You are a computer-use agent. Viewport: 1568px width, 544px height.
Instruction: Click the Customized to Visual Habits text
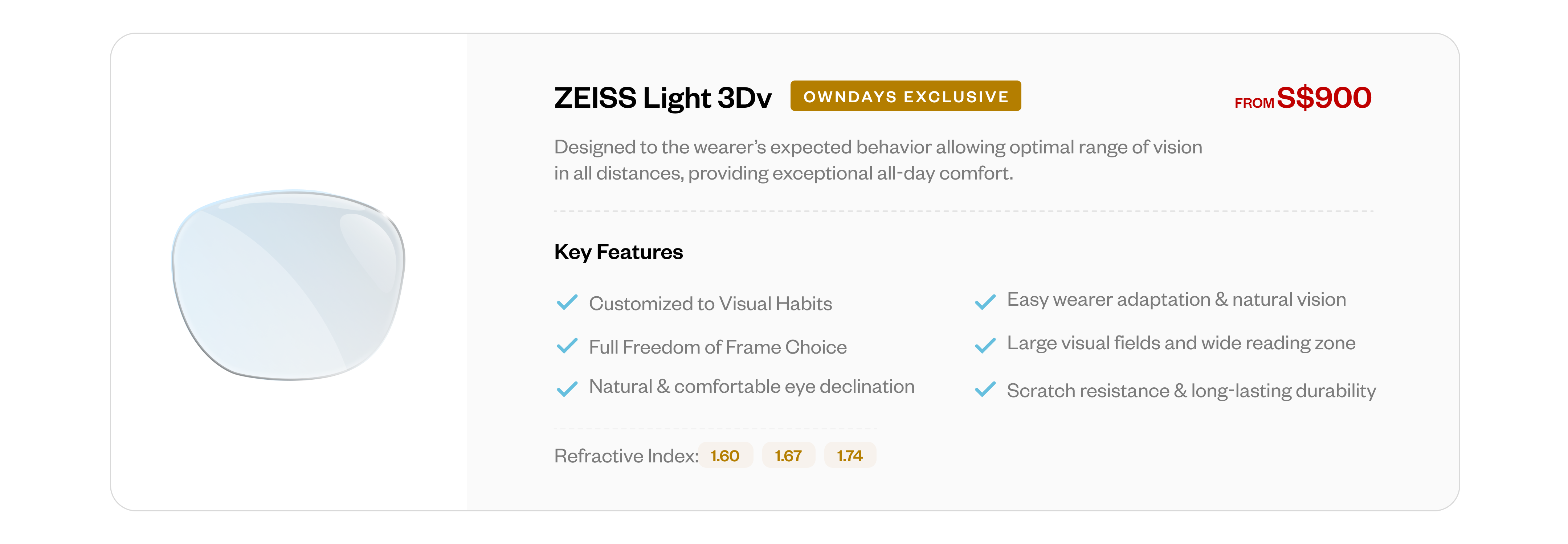[x=710, y=304]
